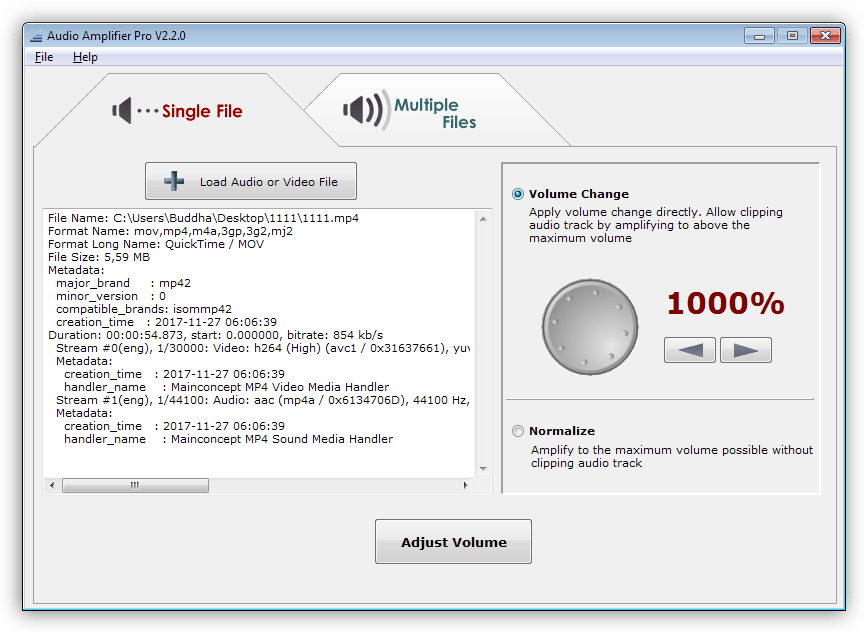Screen dimensions: 868x633
Task: Click the horizontal scrollbar thumb in file info
Action: 135,485
